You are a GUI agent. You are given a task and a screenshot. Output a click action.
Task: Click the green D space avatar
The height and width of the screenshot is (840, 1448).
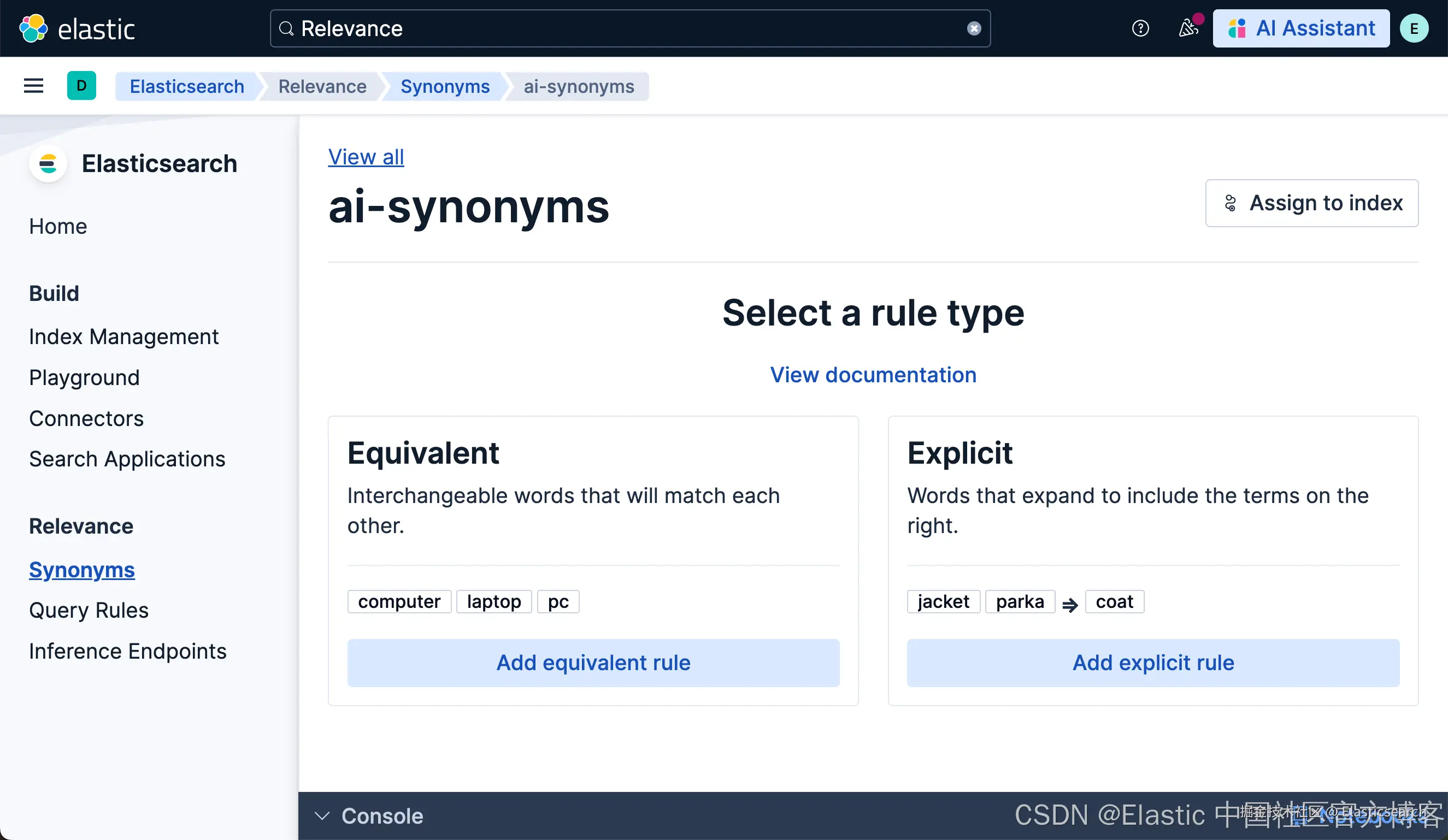[81, 86]
